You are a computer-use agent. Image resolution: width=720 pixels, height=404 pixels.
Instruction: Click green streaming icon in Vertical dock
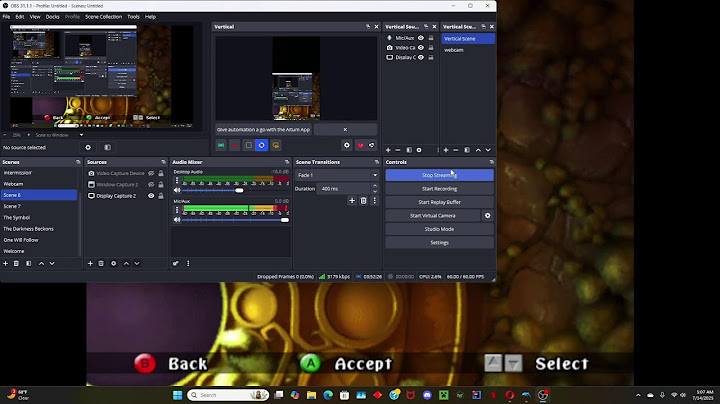coord(221,145)
